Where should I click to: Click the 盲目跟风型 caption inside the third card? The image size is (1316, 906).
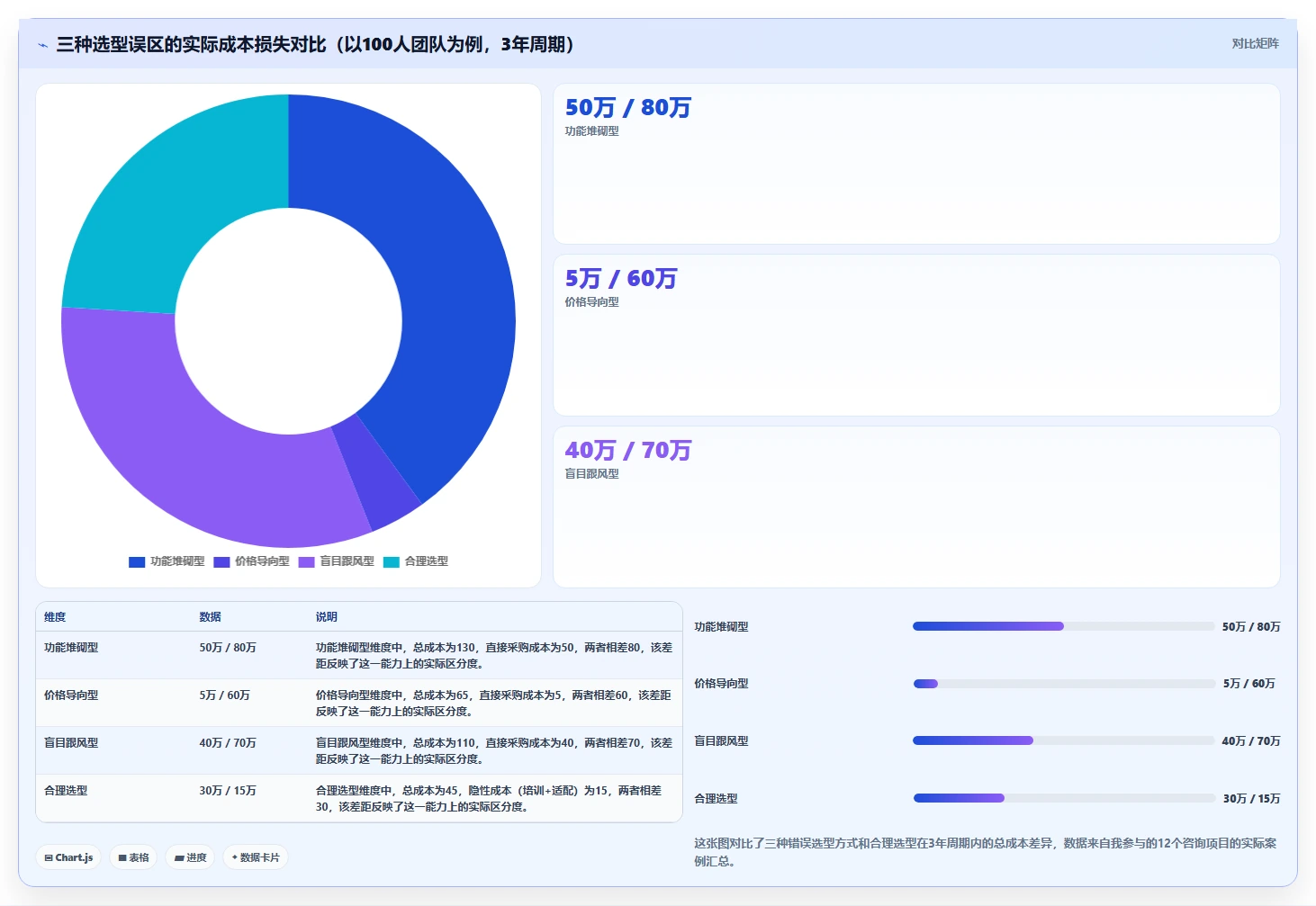pos(591,474)
